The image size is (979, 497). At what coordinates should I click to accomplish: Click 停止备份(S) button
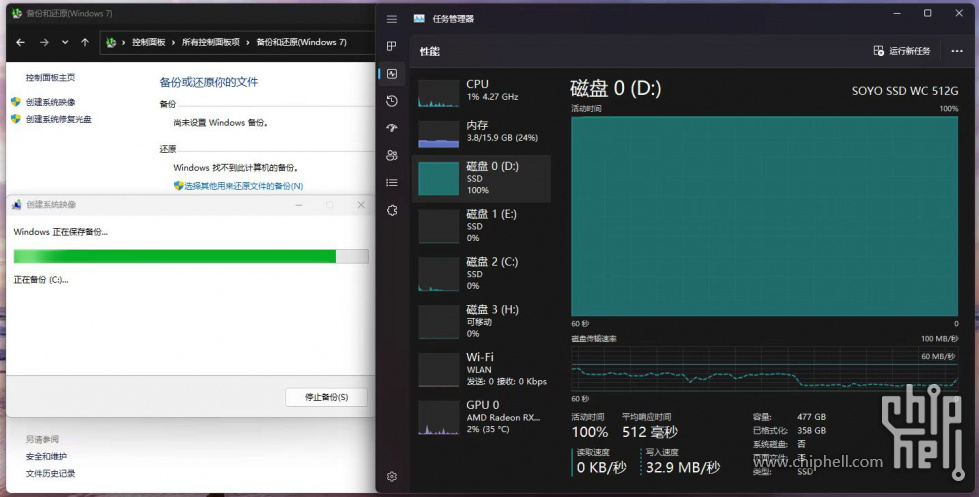[327, 397]
